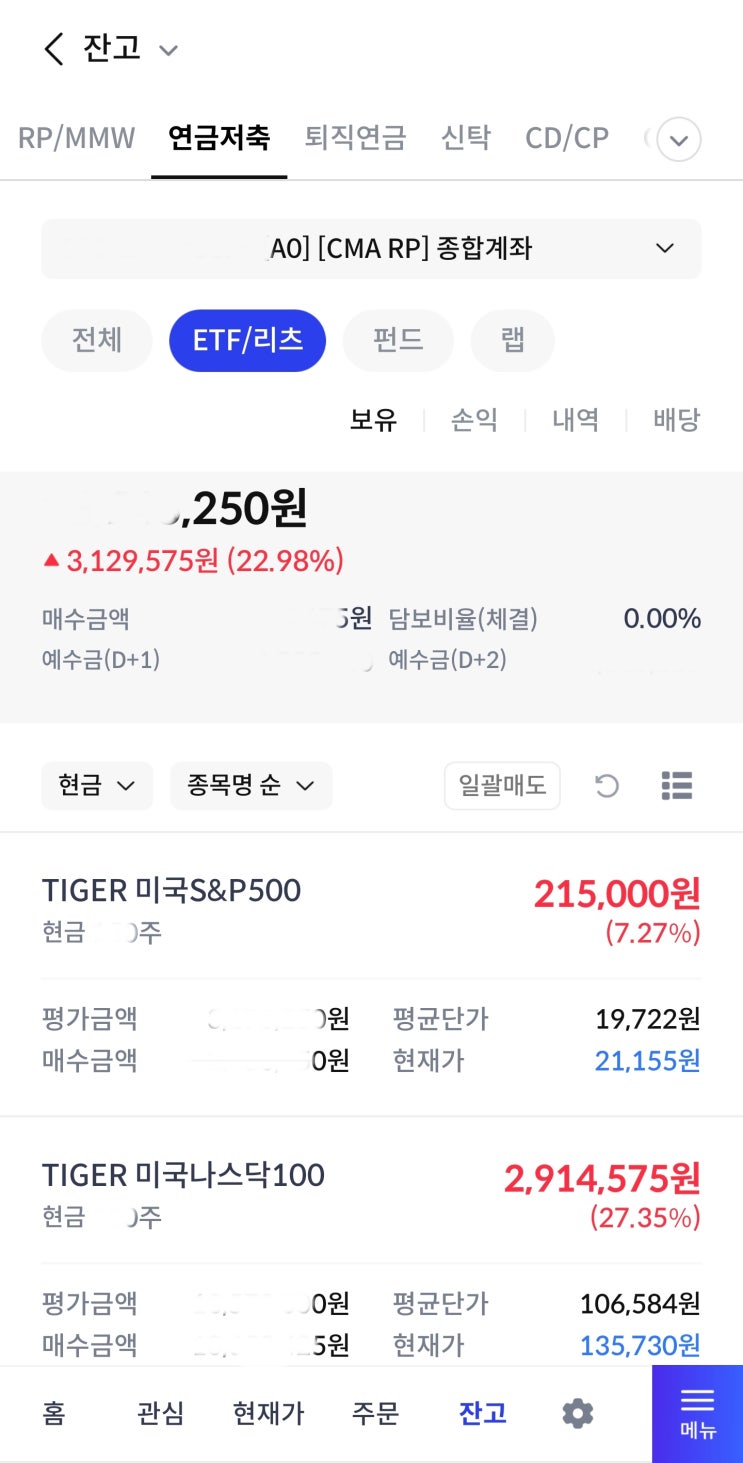Show the 배당 view
The image size is (743, 1463).
click(676, 420)
